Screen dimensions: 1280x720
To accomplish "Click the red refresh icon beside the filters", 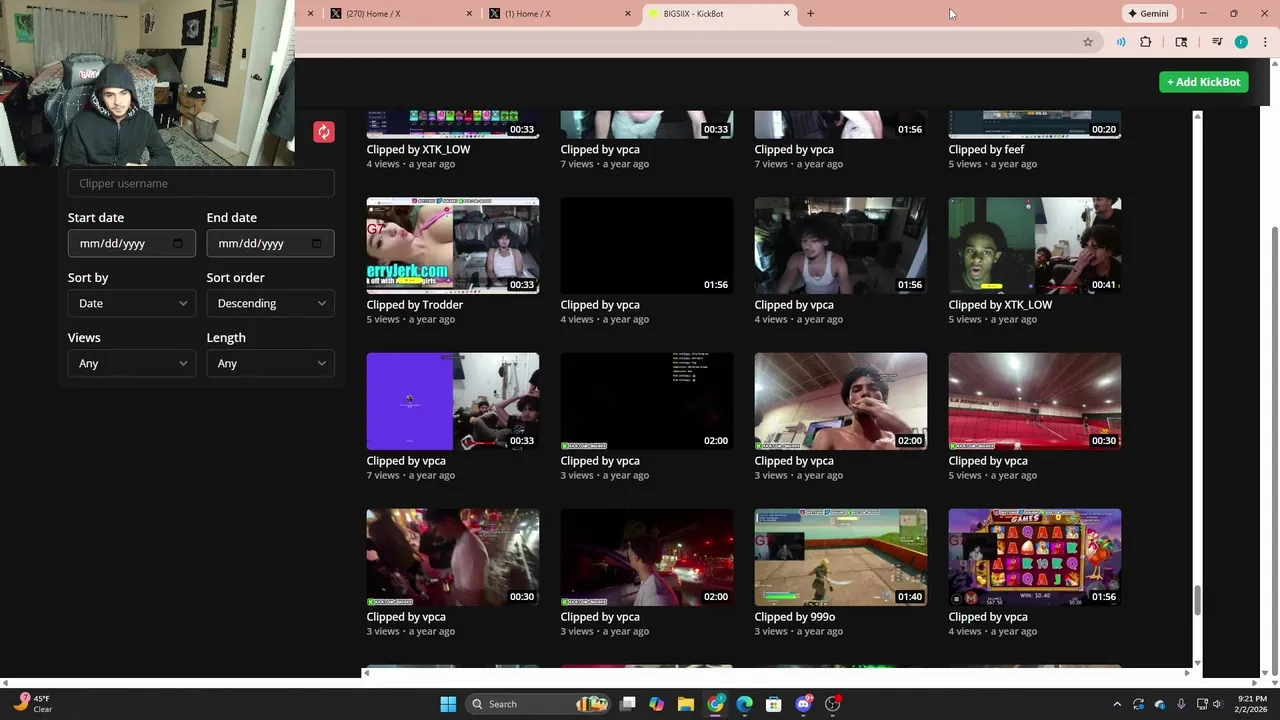I will pos(323,132).
